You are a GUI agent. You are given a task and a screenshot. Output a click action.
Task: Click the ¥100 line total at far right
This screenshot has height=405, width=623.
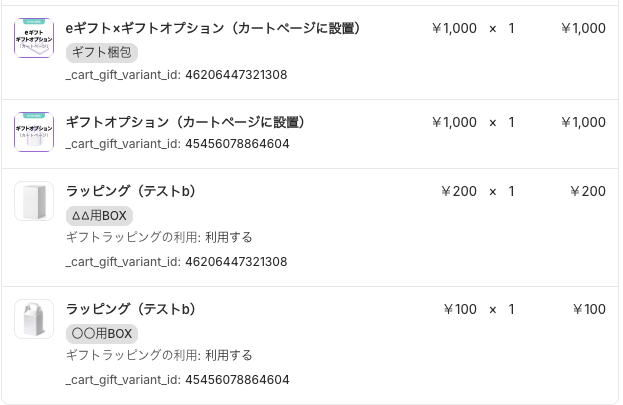pos(588,309)
